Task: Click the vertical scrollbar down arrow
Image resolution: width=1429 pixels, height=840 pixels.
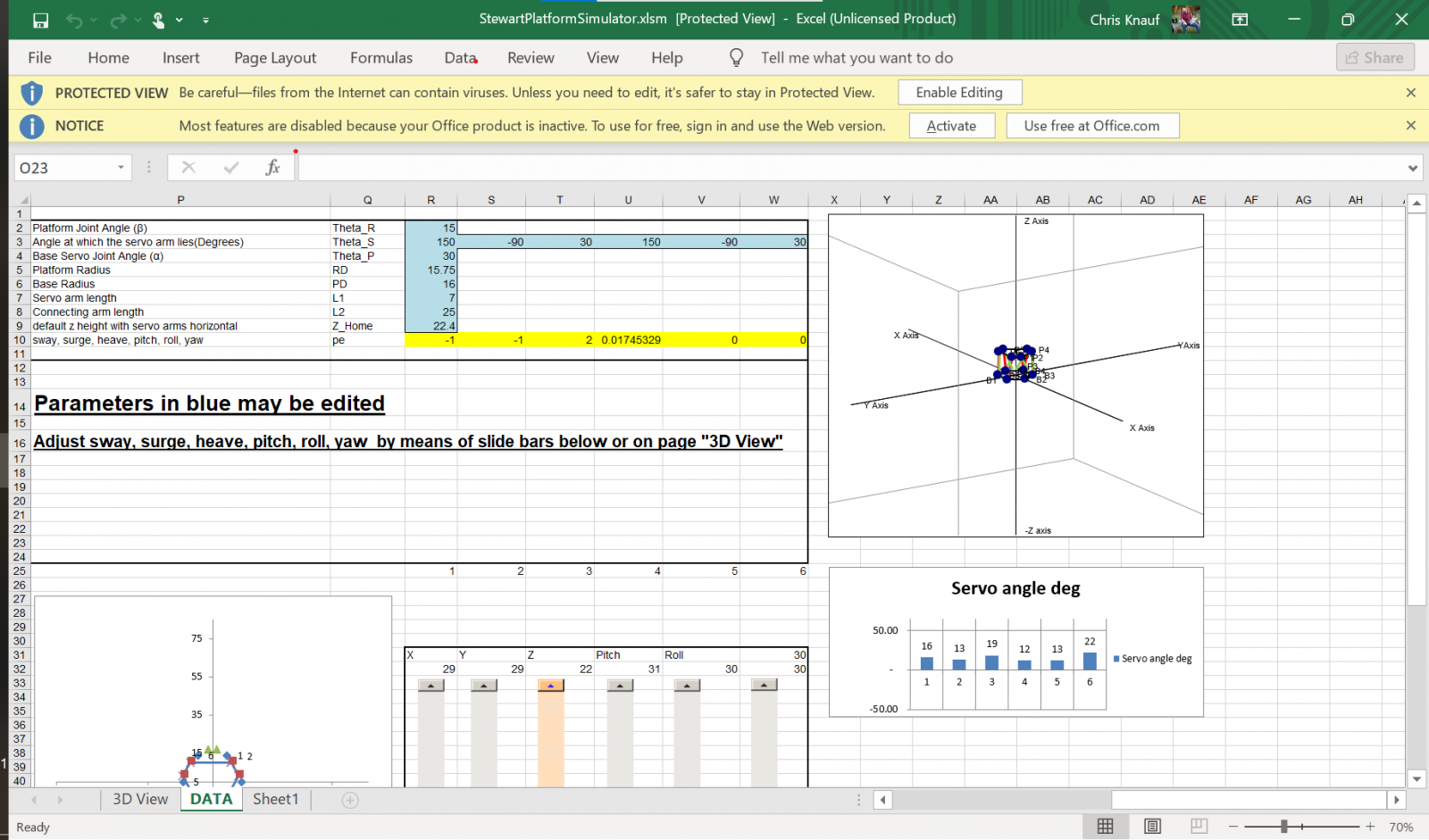Action: 1416,779
